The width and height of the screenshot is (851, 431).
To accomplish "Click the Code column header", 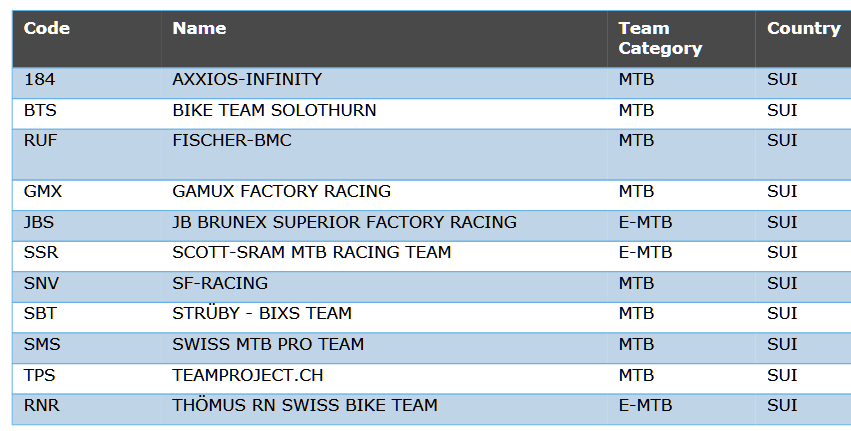I will (47, 28).
